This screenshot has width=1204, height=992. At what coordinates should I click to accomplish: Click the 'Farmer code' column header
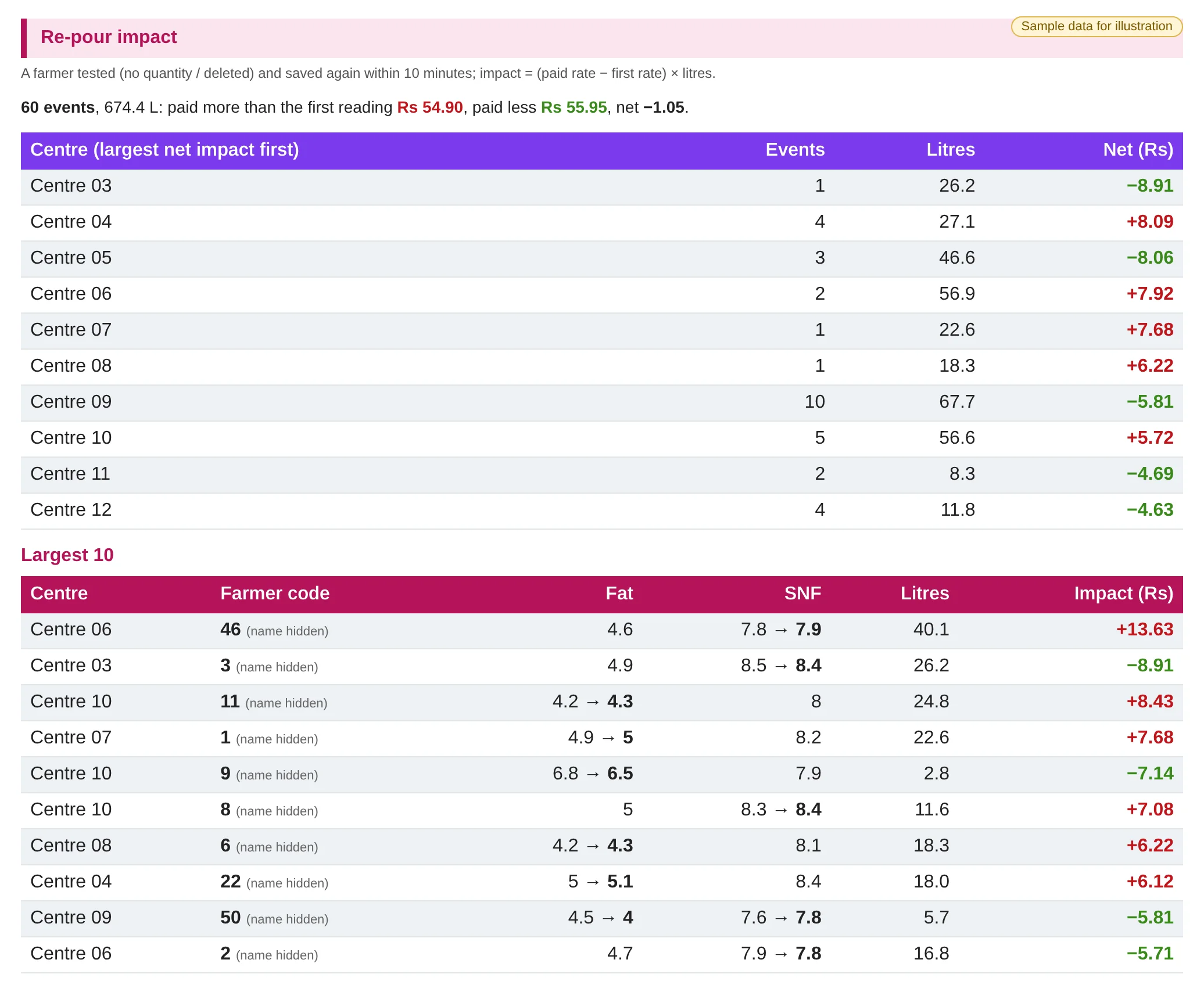[275, 594]
